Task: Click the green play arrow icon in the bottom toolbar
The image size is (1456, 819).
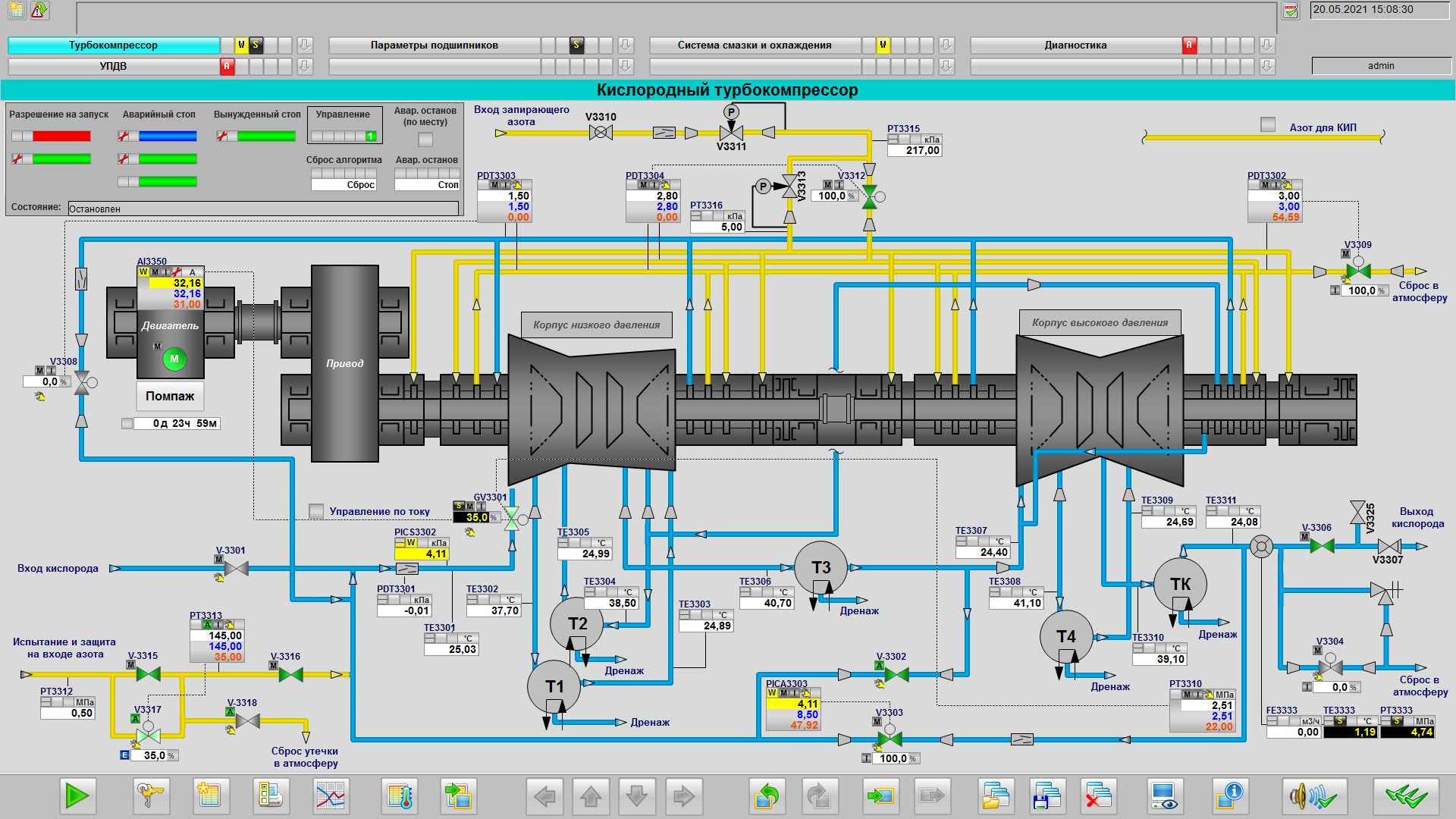Action: point(77,796)
